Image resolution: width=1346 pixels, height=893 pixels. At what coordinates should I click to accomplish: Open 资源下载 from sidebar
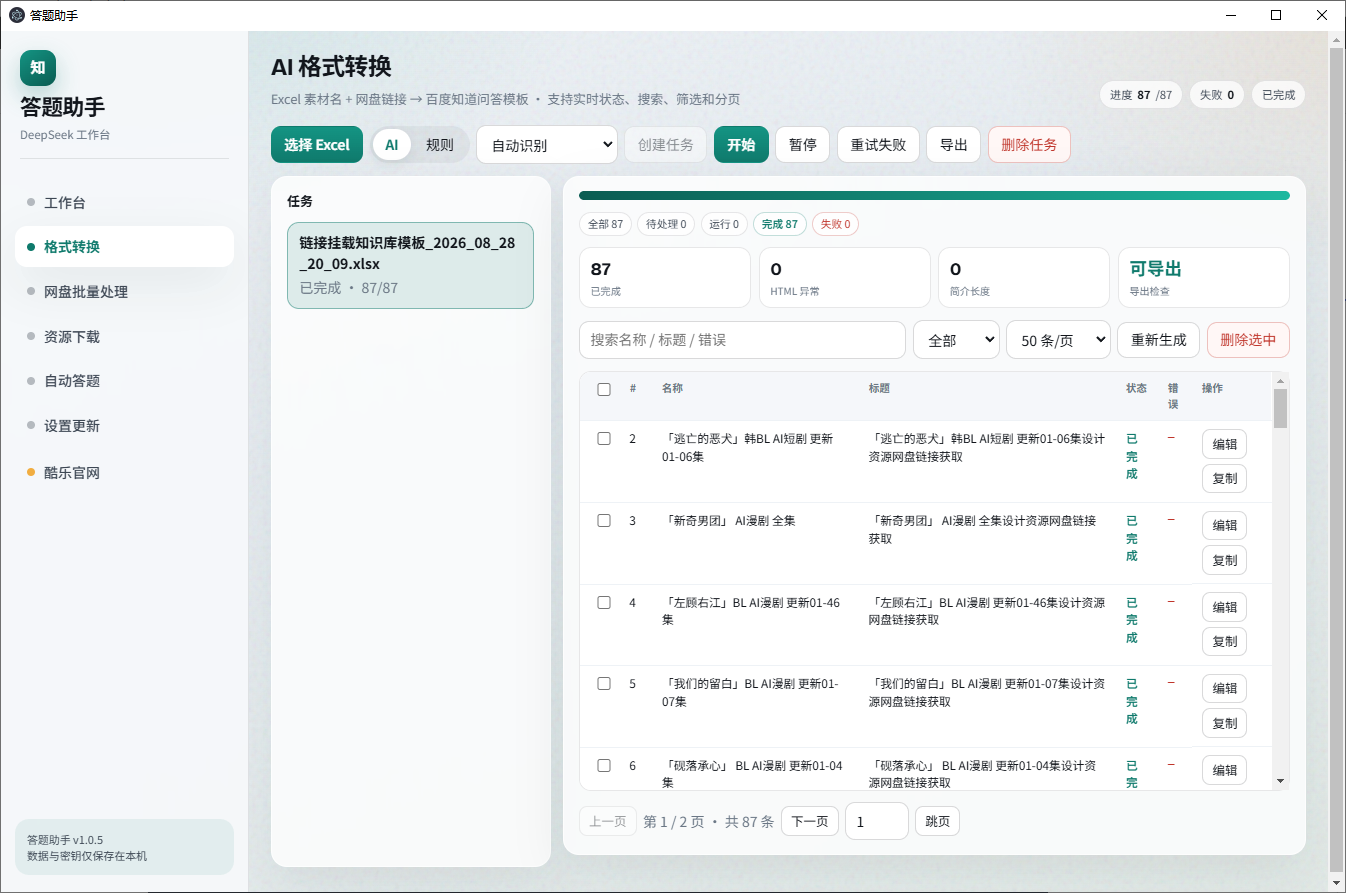124,337
